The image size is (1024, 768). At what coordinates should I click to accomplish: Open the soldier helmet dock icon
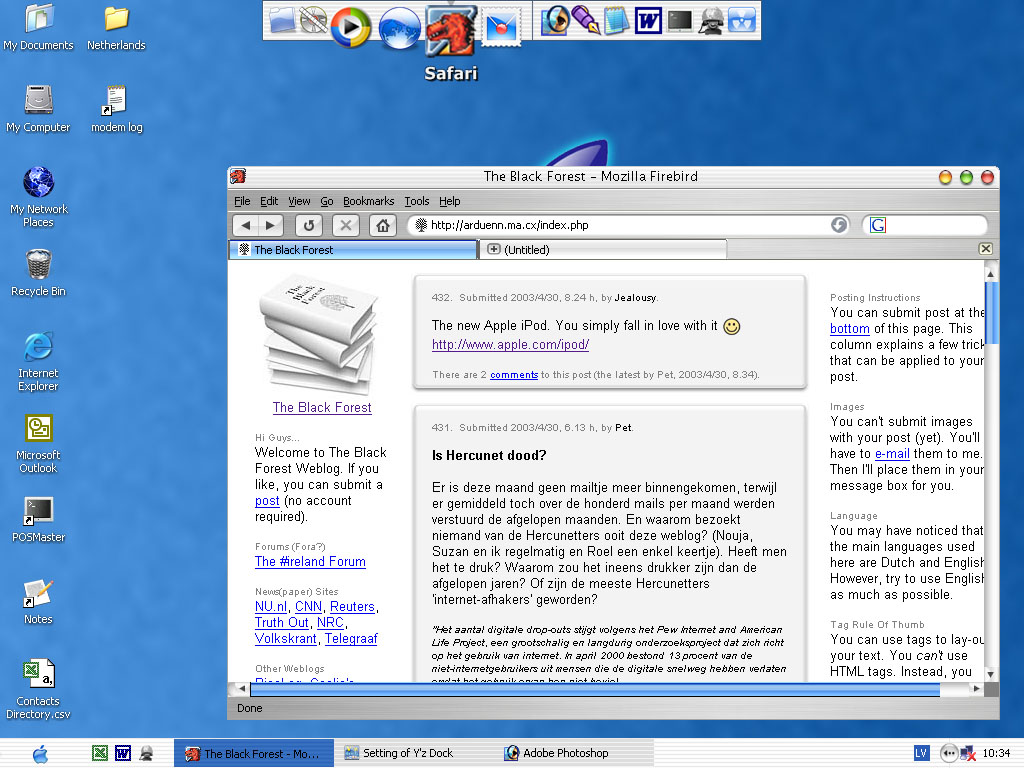pyautogui.click(x=711, y=20)
